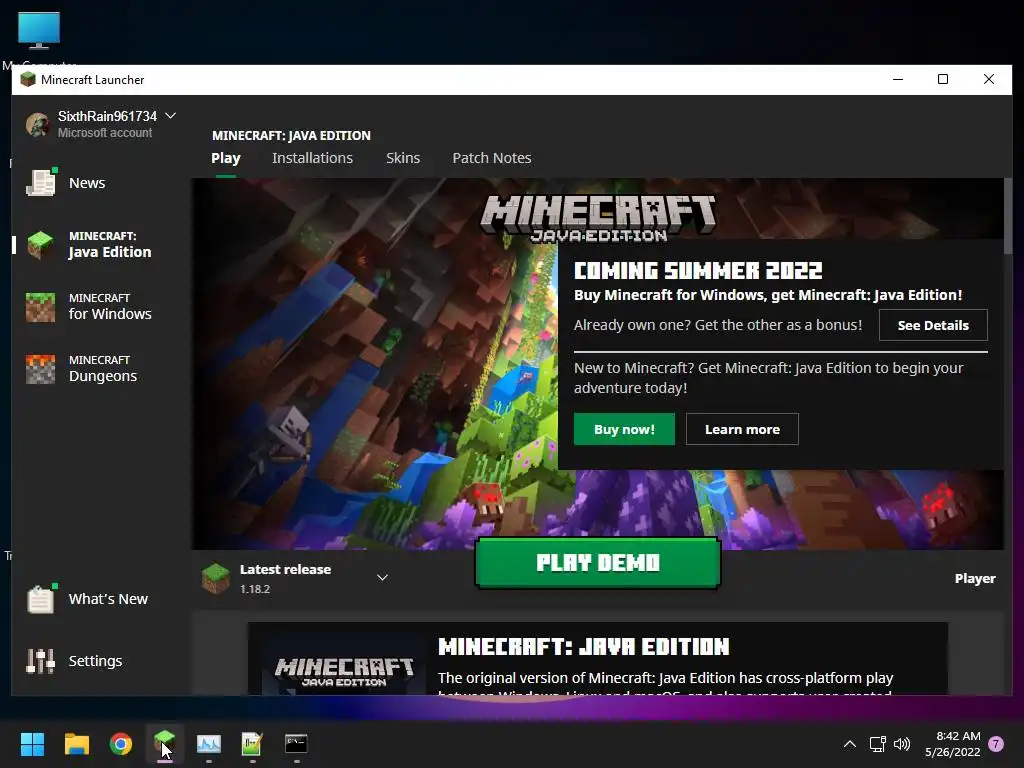The height and width of the screenshot is (768, 1024).
Task: Expand the account dropdown chevron
Action: coord(170,116)
